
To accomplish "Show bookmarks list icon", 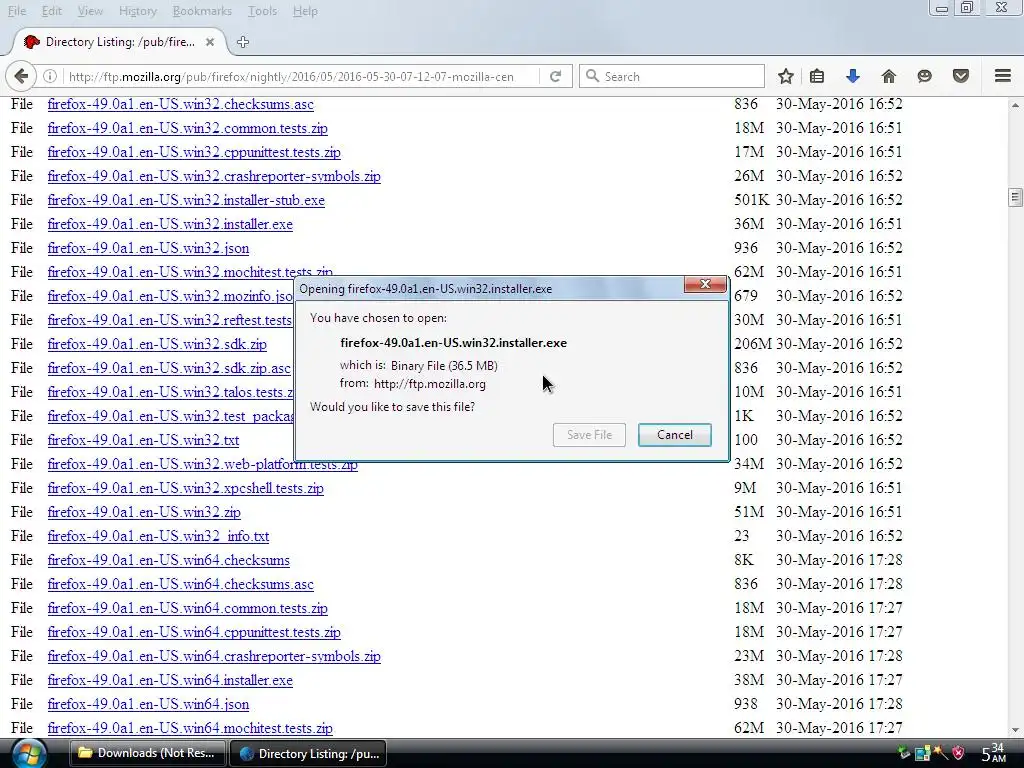I will coord(817,76).
